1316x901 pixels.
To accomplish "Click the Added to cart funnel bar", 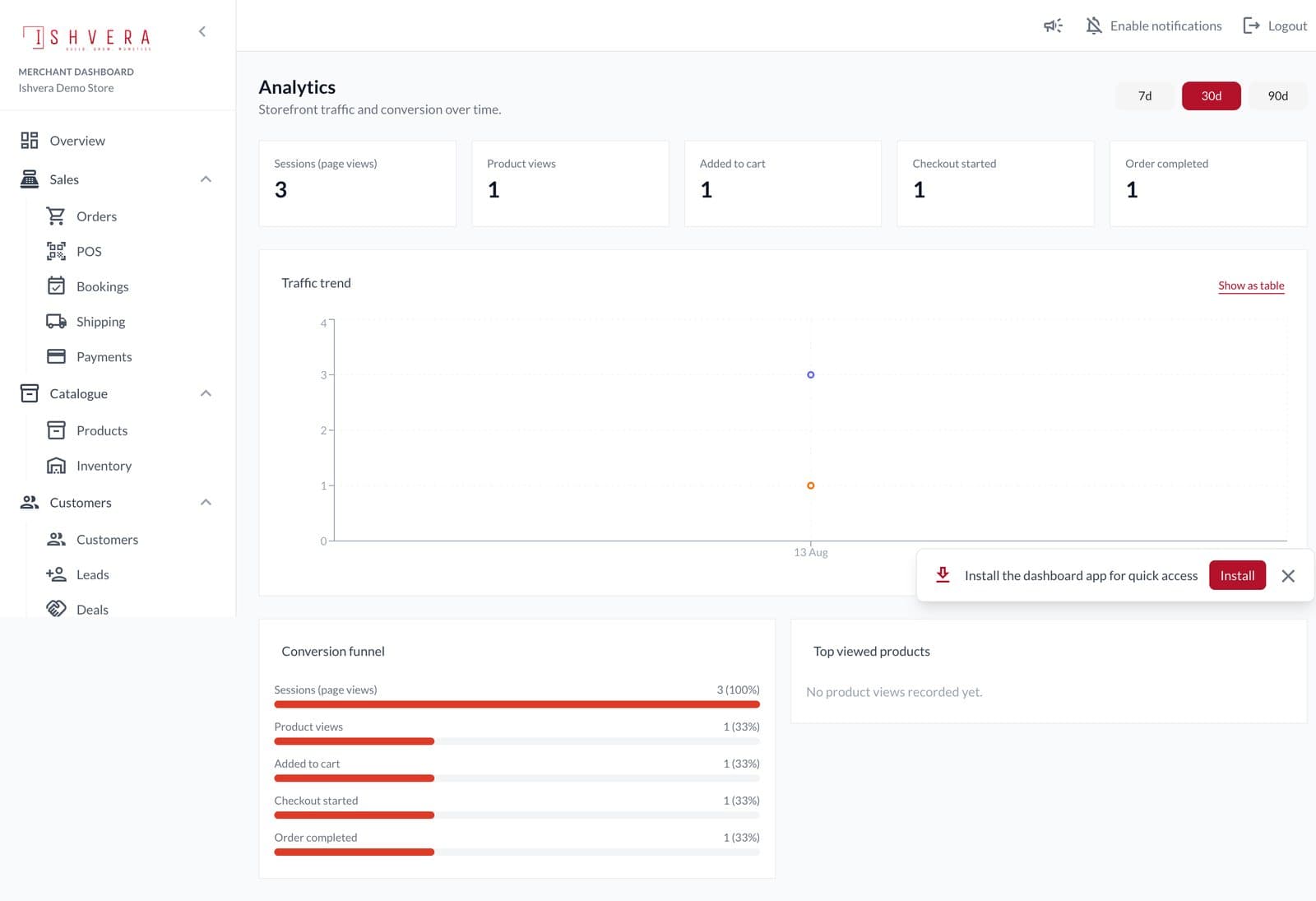I will pos(517,778).
